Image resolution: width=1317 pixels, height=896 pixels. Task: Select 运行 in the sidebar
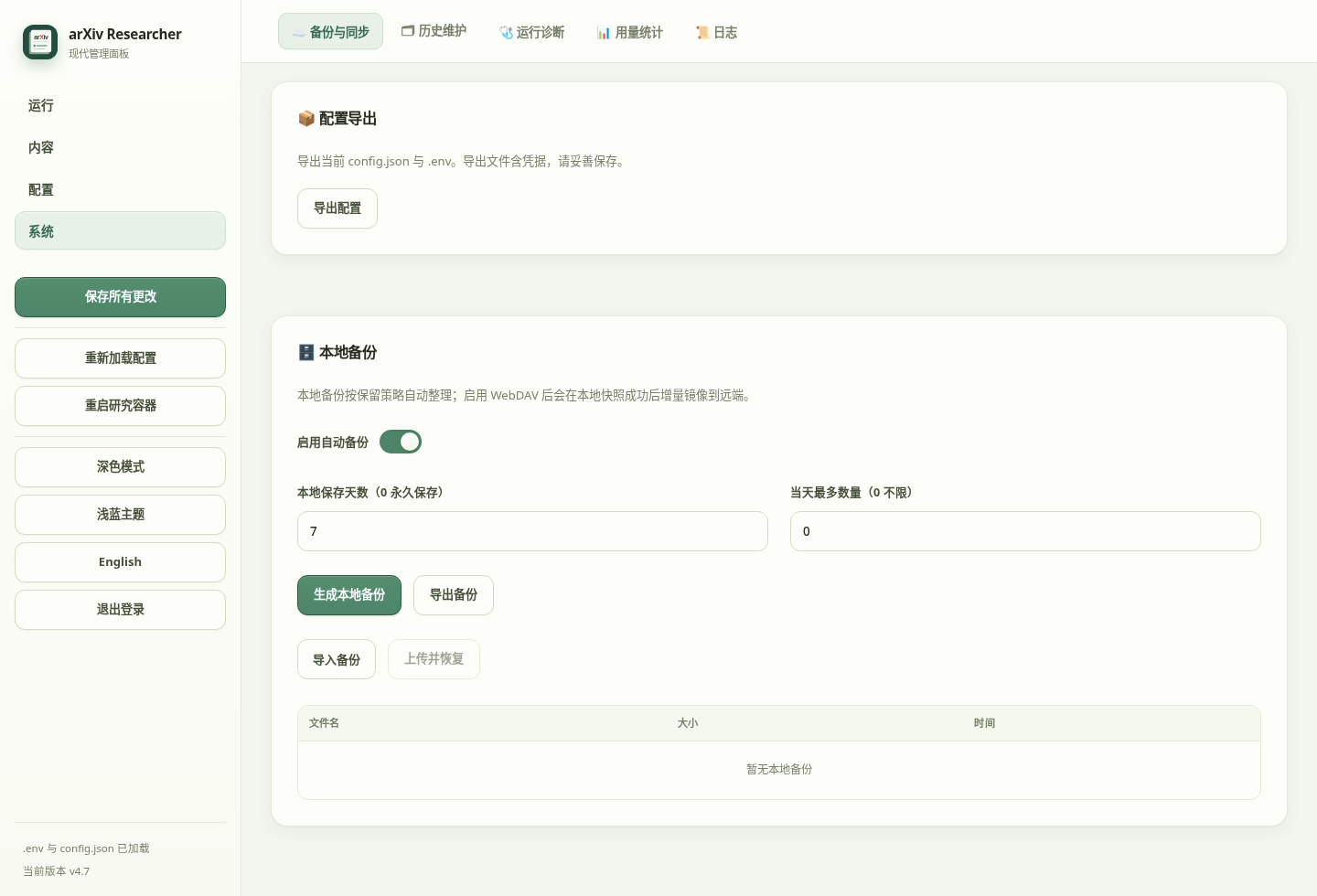120,105
